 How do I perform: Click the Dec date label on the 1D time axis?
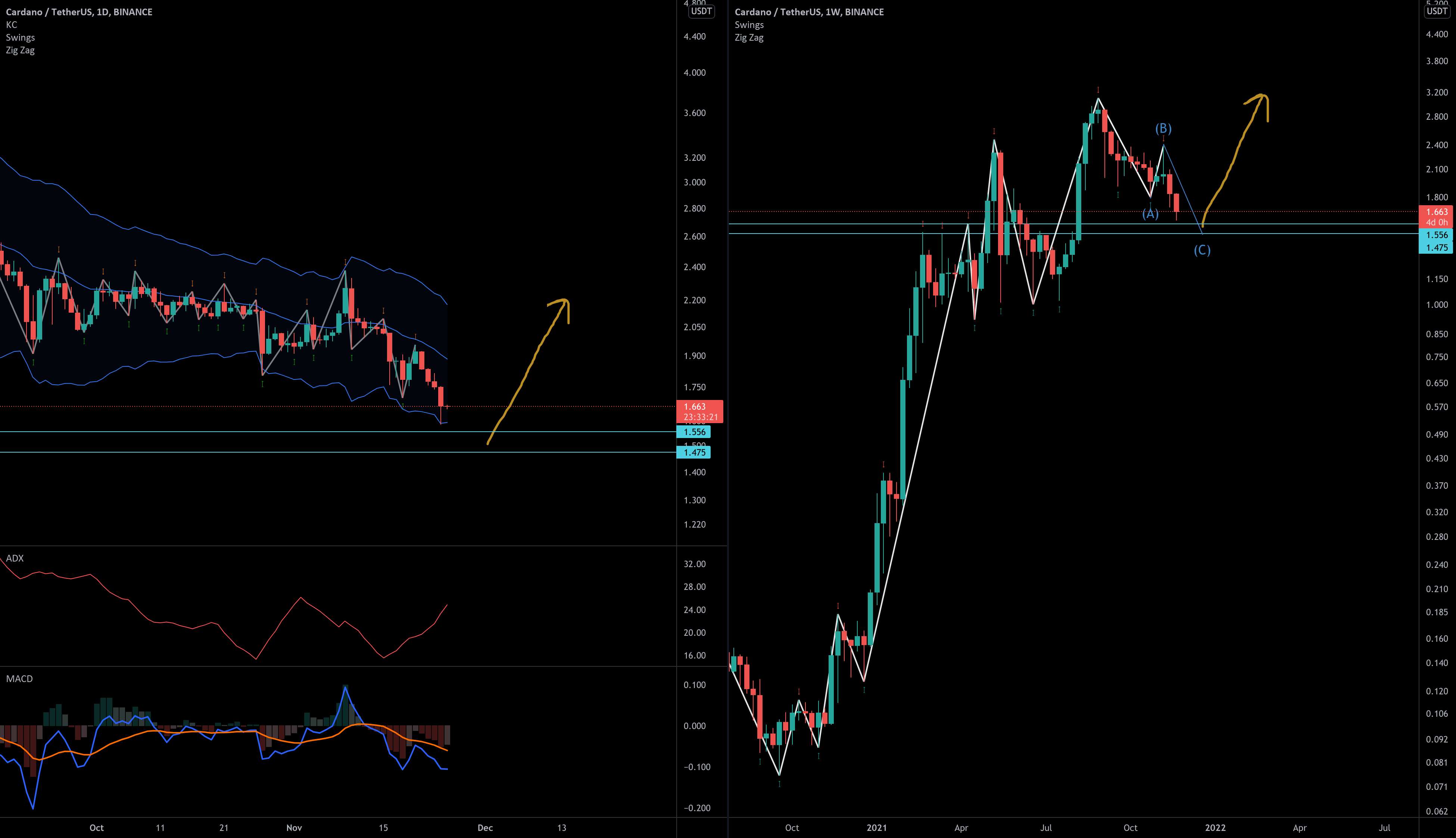point(485,828)
